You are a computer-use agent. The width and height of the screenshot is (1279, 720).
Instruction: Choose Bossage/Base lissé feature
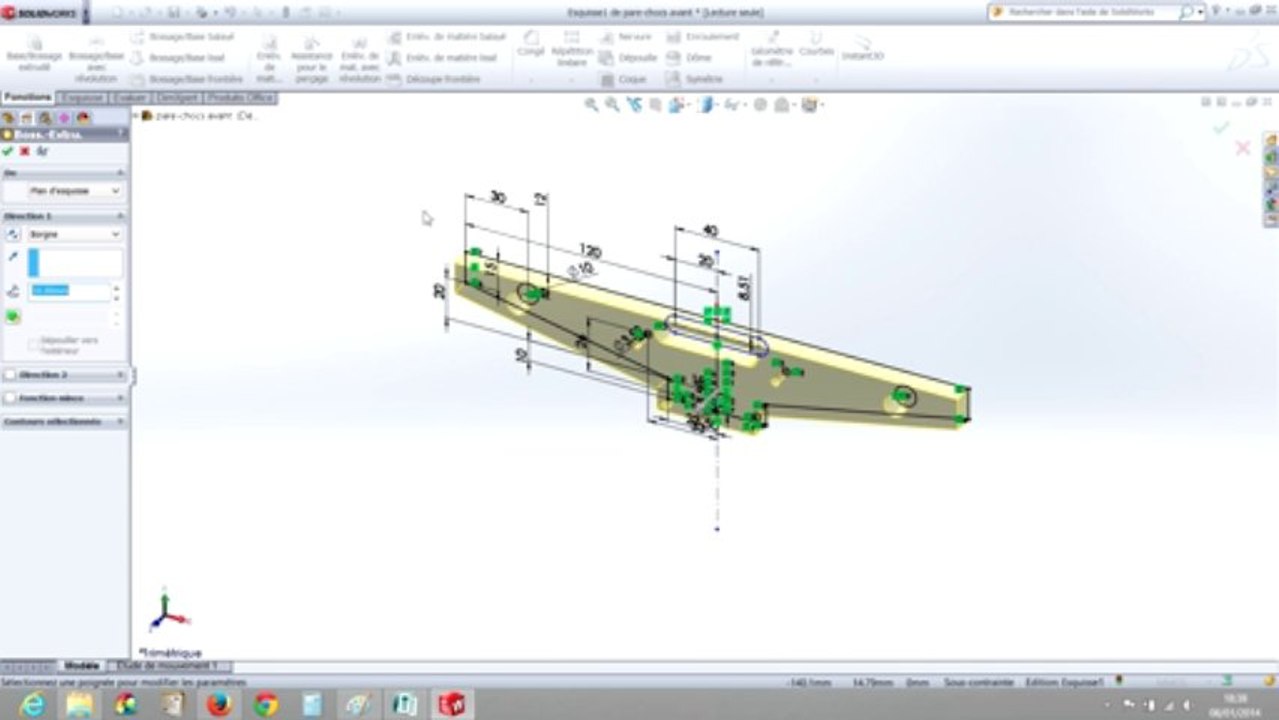[x=178, y=58]
